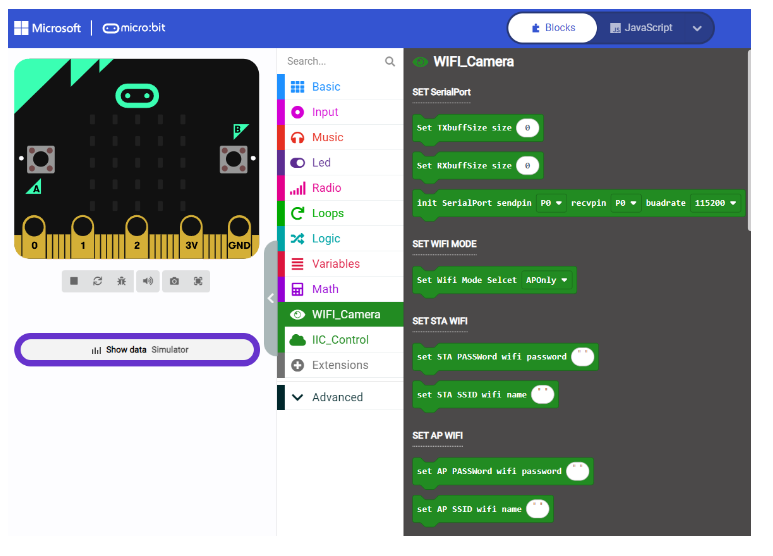Open the Led category
The image size is (773, 556).
pyautogui.click(x=340, y=163)
